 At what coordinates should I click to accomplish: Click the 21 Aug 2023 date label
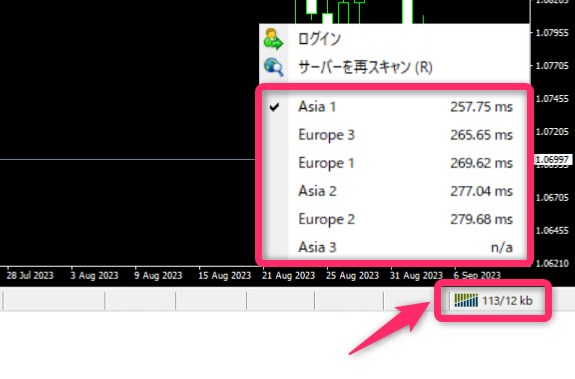[x=289, y=275]
